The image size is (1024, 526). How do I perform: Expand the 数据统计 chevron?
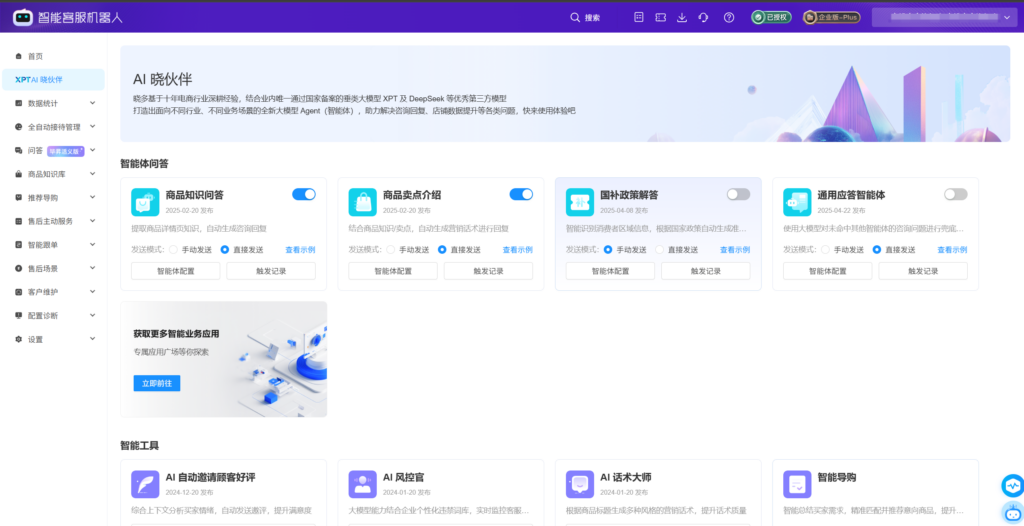coord(92,103)
